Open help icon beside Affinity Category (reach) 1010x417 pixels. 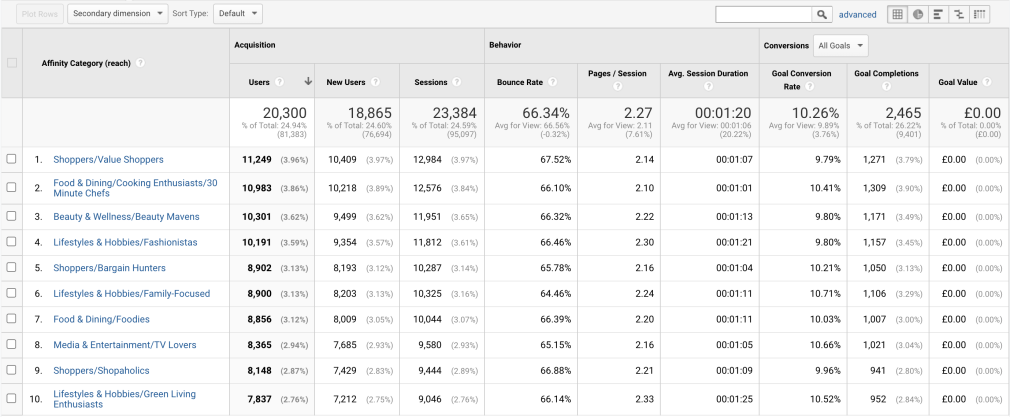pos(140,63)
